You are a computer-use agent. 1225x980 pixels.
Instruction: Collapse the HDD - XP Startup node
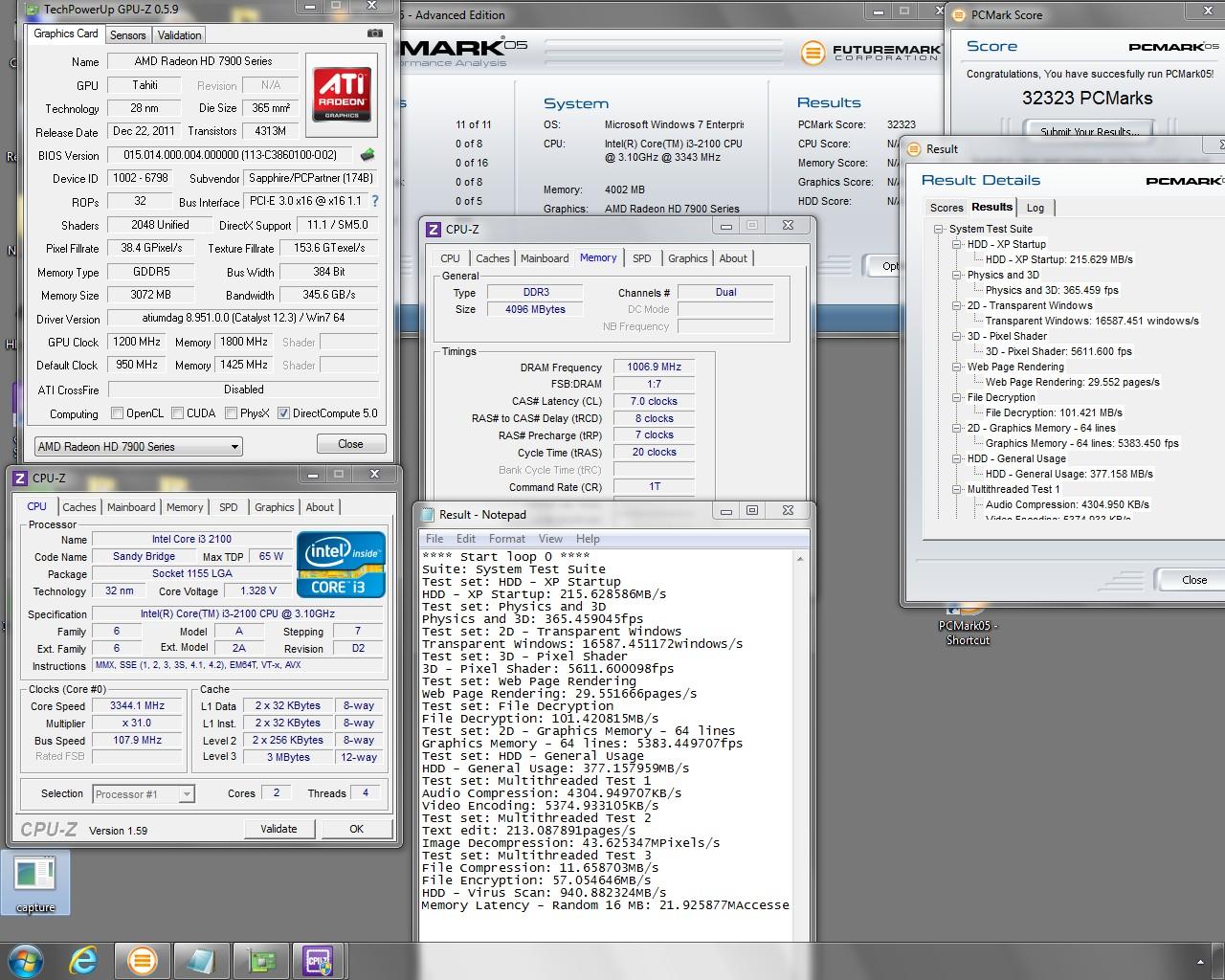click(956, 244)
